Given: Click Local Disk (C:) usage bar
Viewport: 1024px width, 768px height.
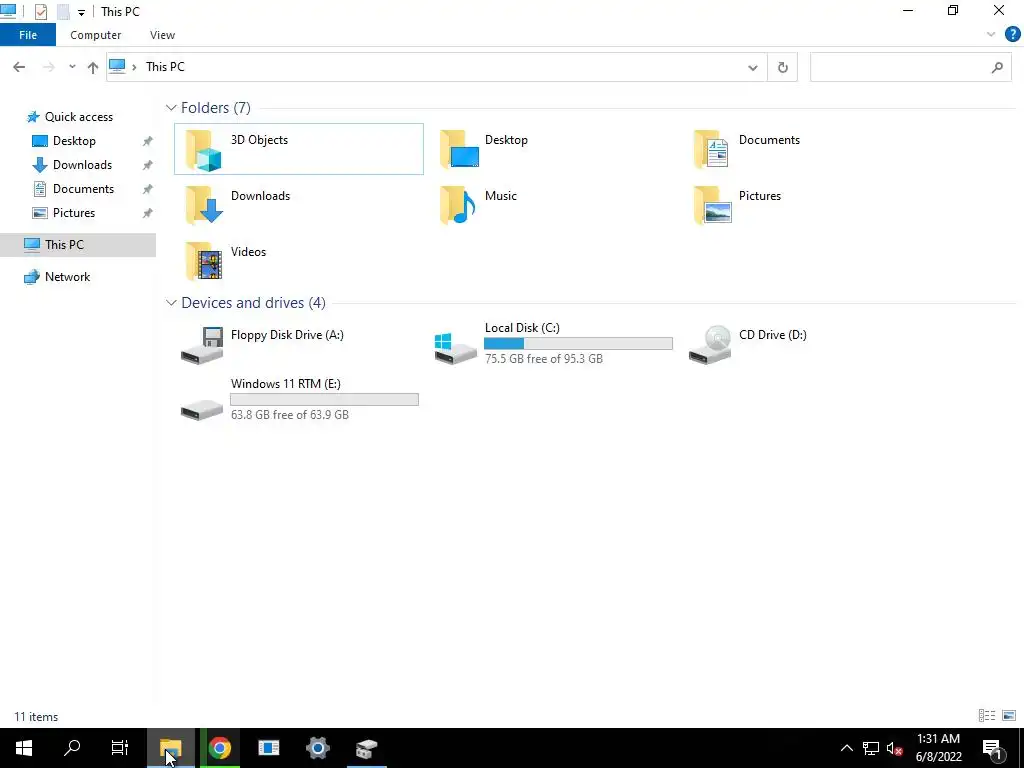Looking at the screenshot, I should 578,344.
